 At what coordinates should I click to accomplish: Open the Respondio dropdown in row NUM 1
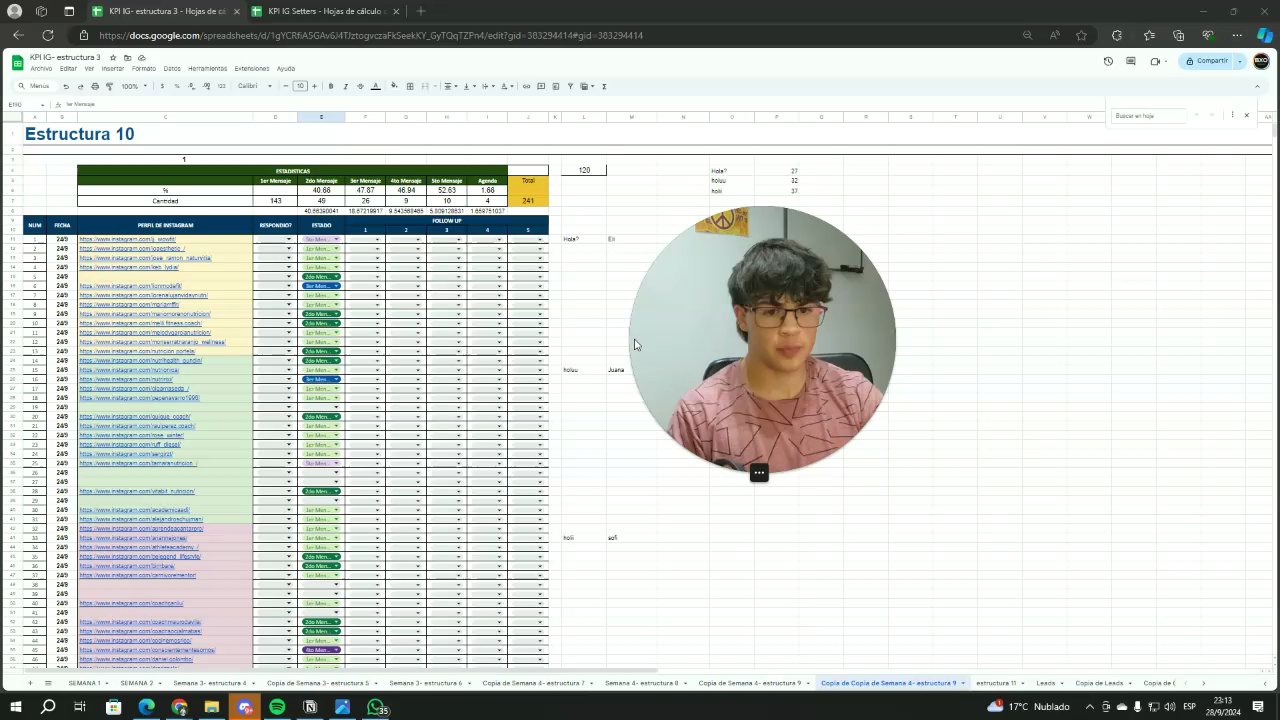coord(289,239)
